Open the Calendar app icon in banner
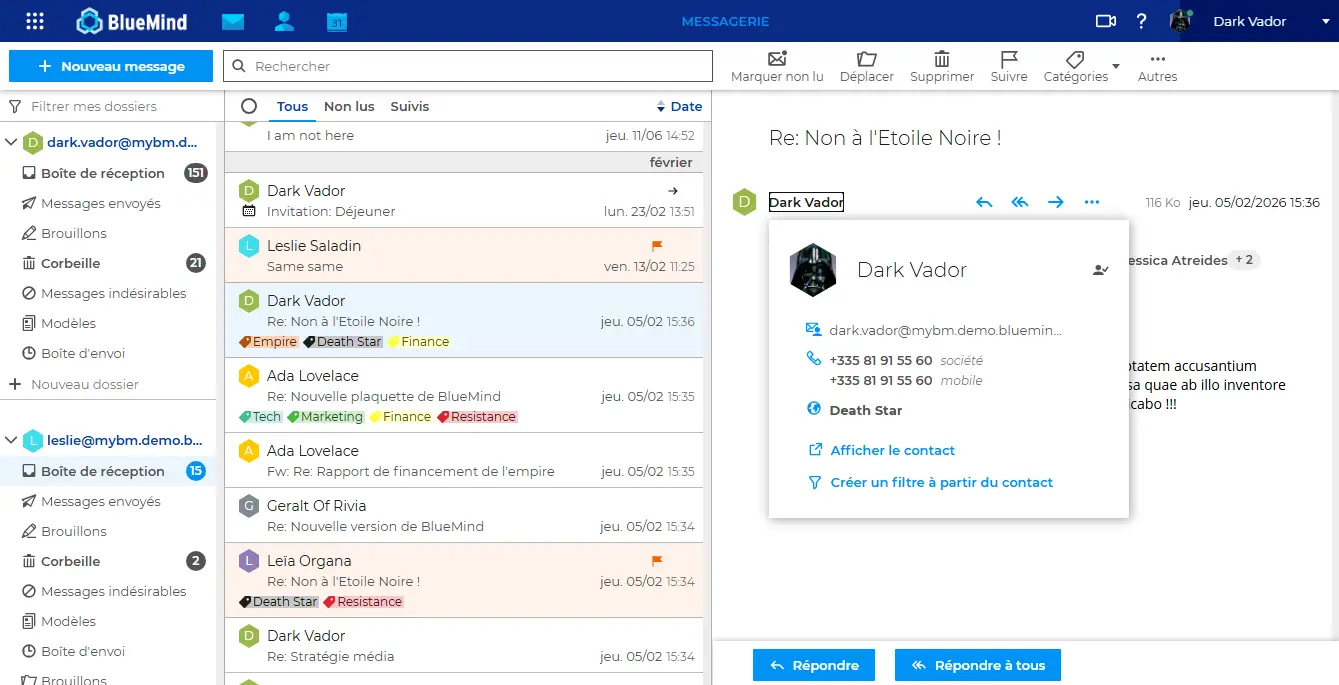1339x685 pixels. pyautogui.click(x=337, y=21)
